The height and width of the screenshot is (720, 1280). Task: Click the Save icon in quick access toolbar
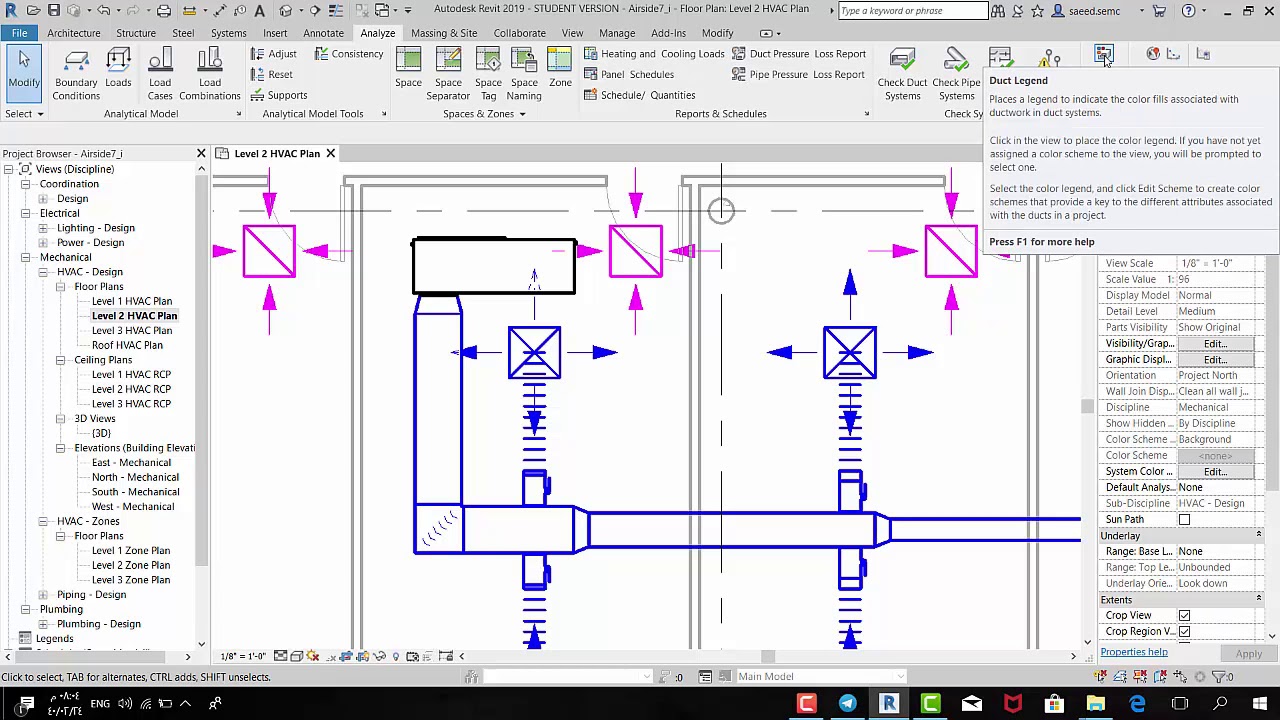[x=54, y=11]
